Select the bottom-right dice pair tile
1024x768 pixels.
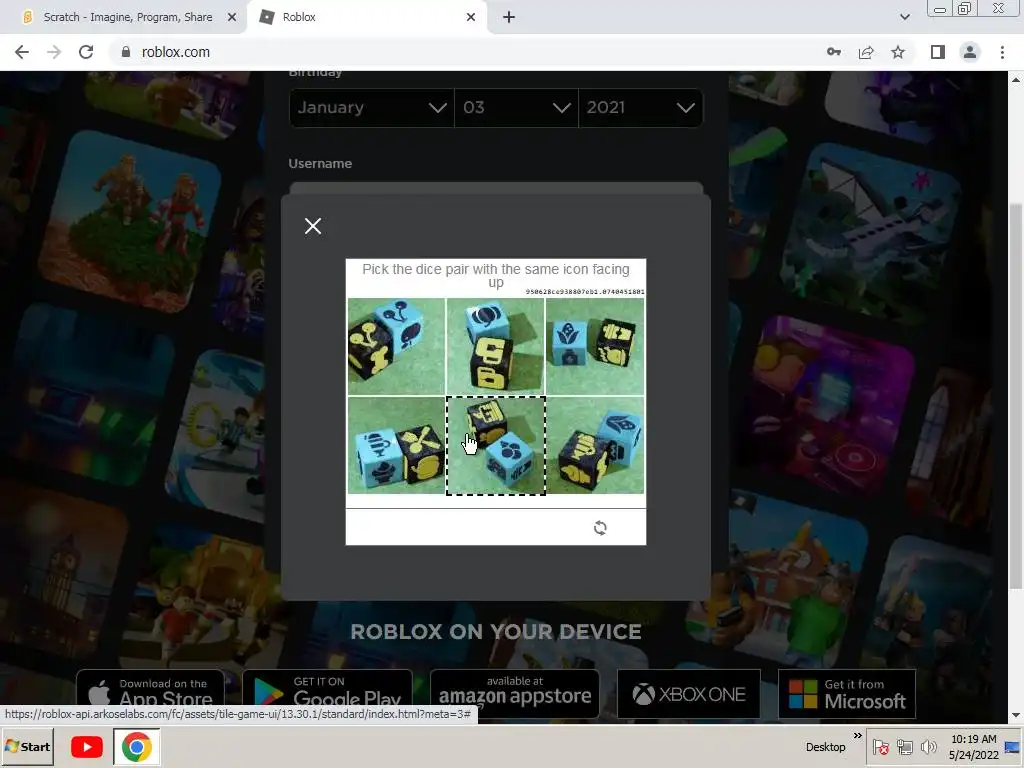coord(595,445)
